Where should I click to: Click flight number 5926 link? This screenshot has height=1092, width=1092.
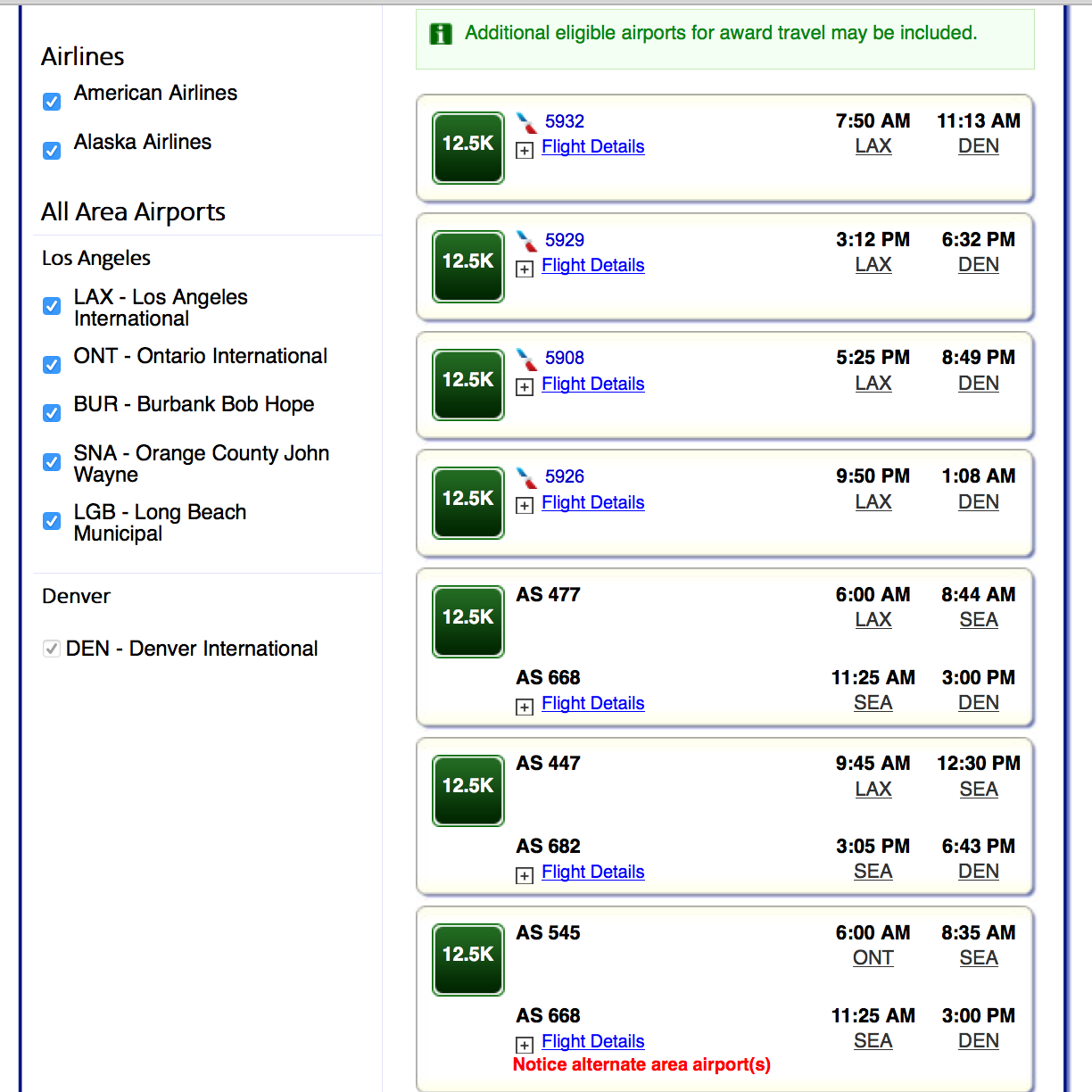565,476
